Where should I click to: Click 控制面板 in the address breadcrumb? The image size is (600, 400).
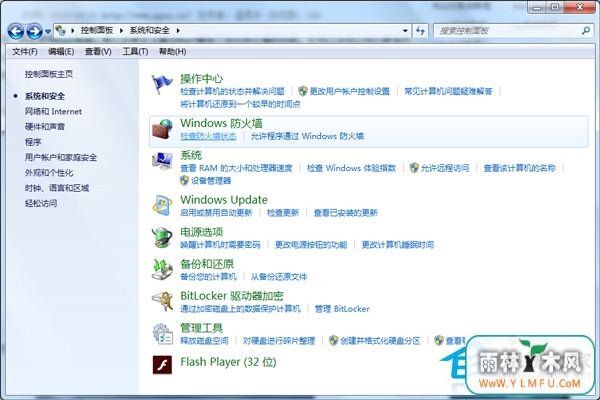coord(97,30)
